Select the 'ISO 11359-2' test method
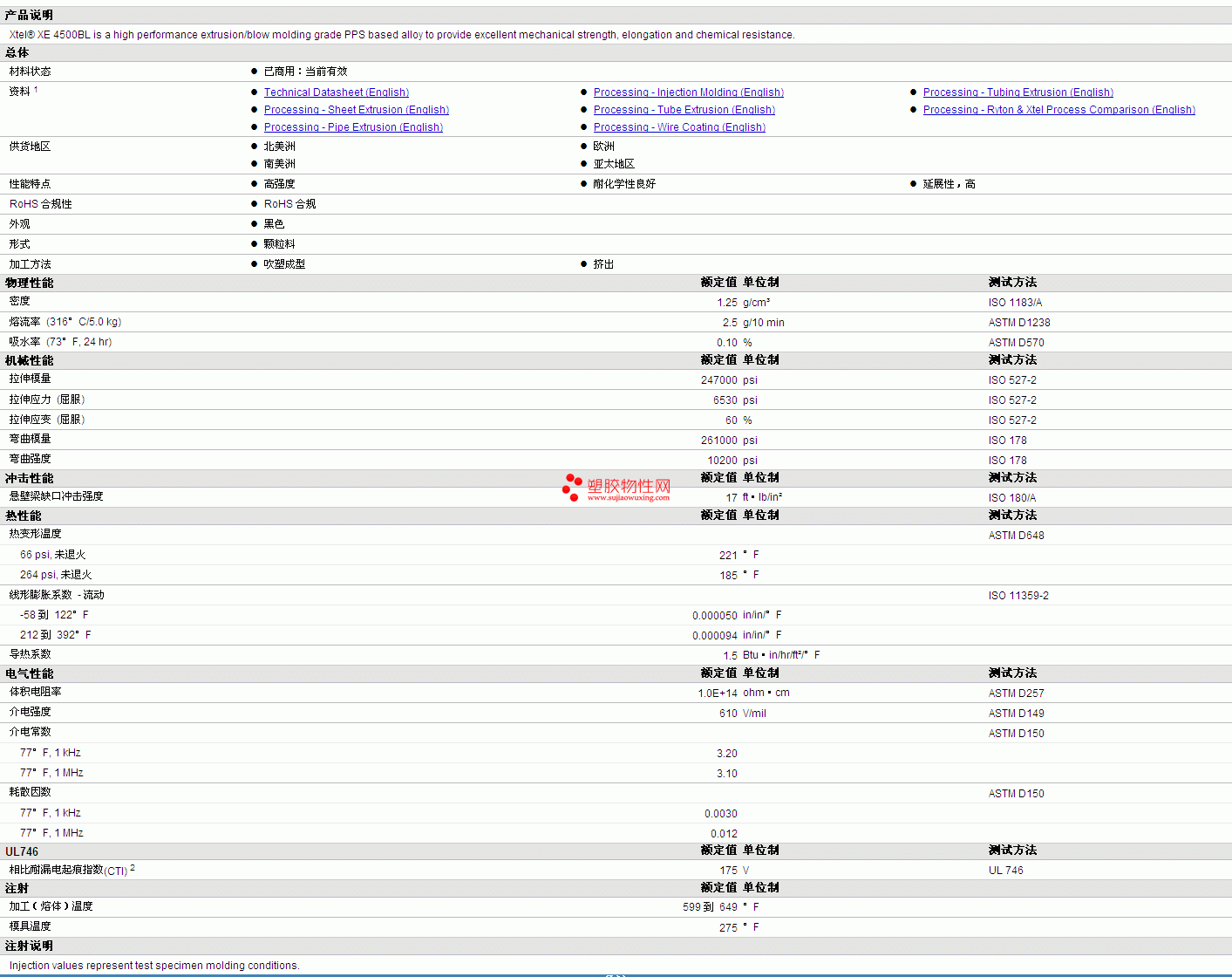 click(x=1018, y=596)
